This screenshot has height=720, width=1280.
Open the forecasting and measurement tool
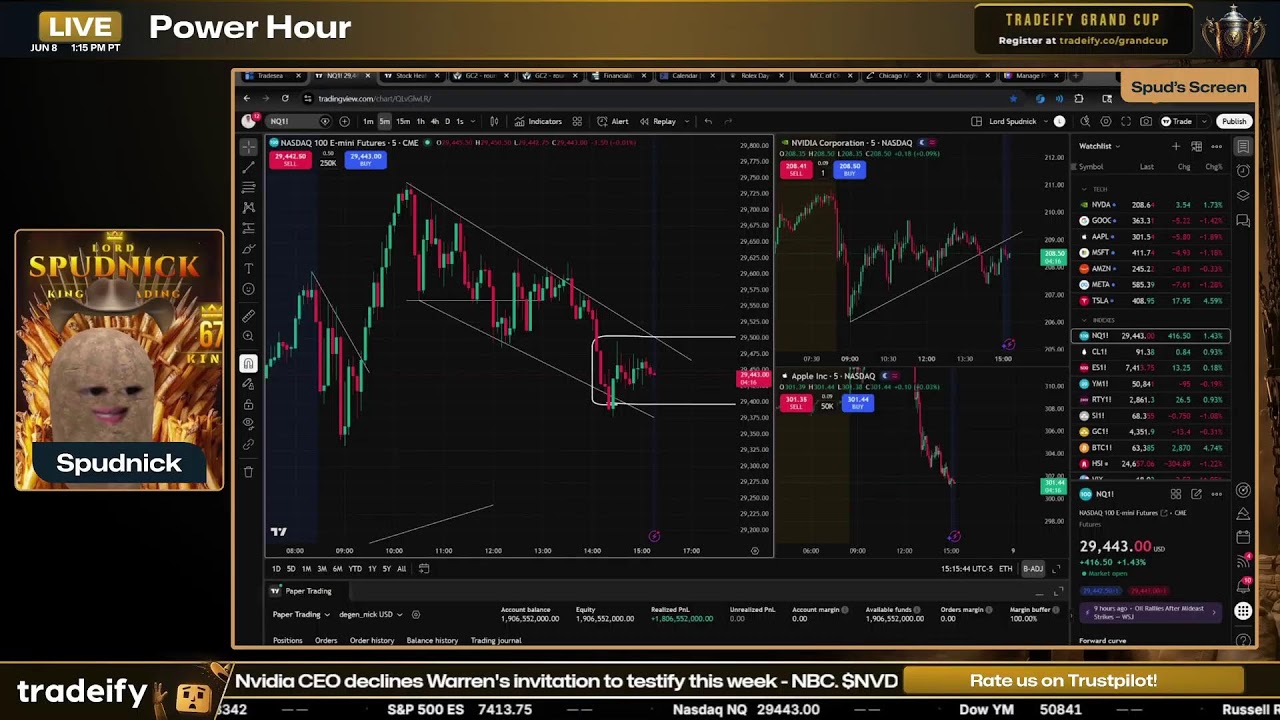click(x=249, y=228)
